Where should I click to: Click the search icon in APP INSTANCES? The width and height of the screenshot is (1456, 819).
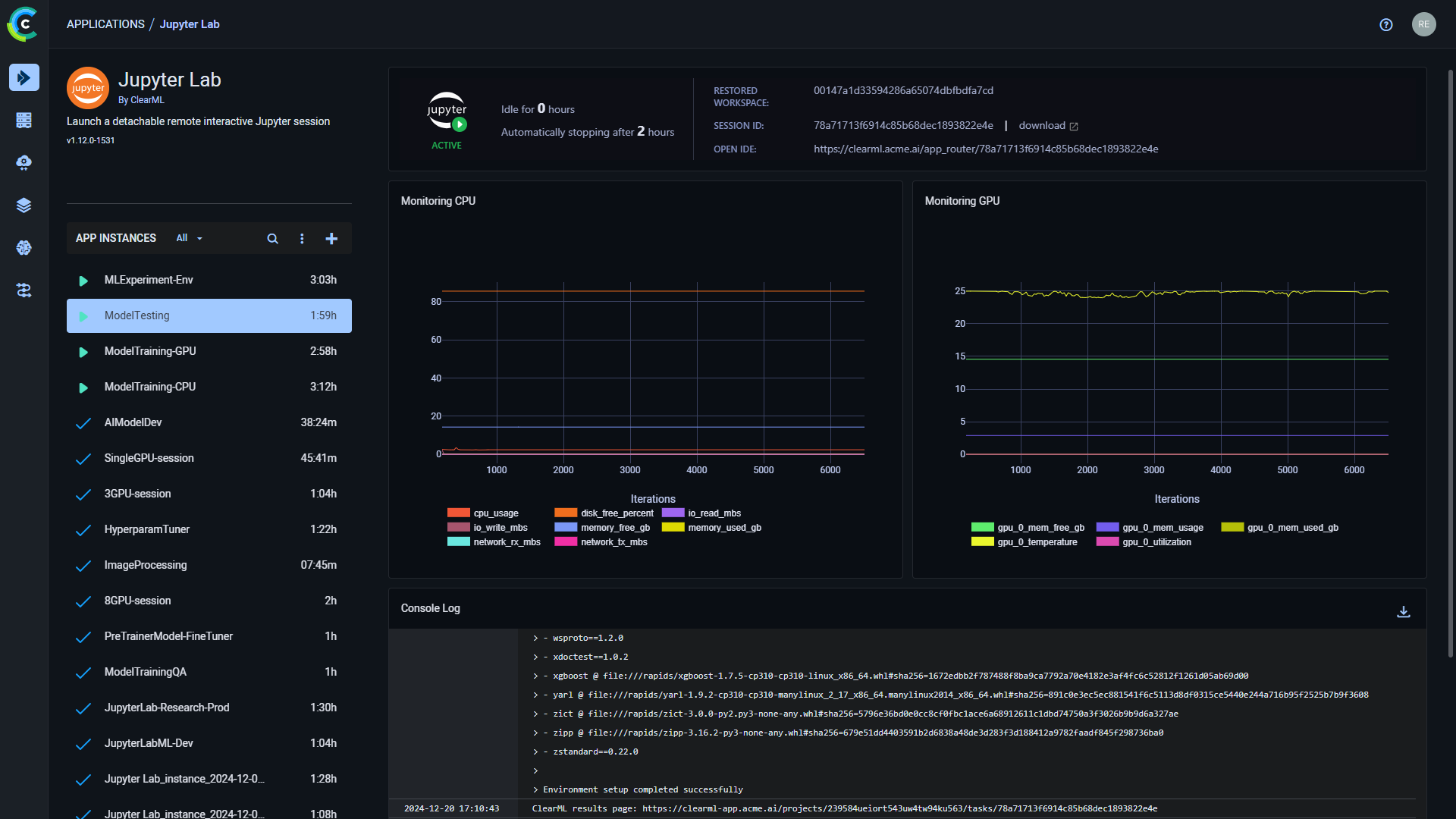click(x=272, y=238)
